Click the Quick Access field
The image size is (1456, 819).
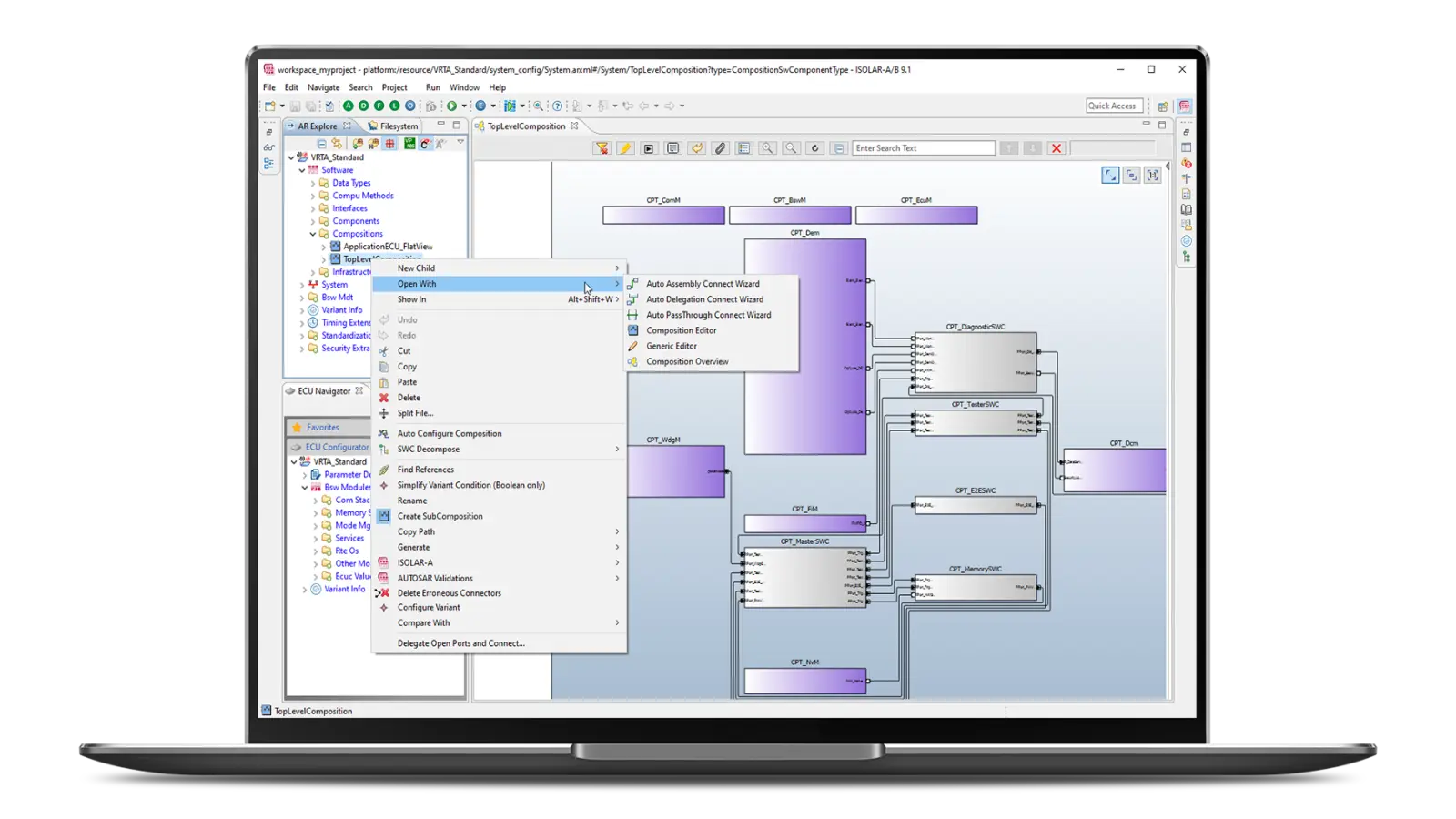(x=1113, y=106)
